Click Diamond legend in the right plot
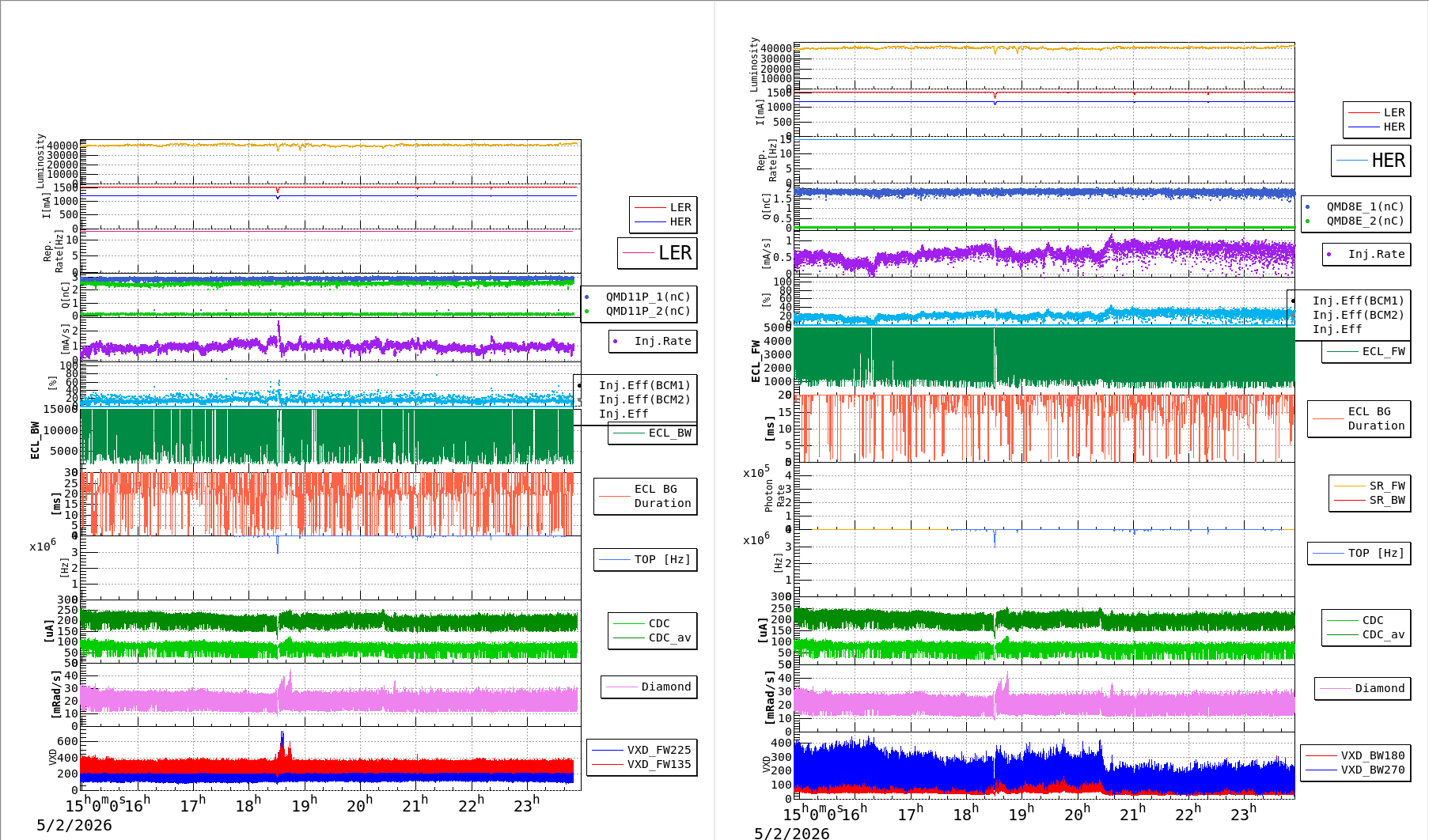Viewport: 1429px width, 840px height. [x=1363, y=688]
